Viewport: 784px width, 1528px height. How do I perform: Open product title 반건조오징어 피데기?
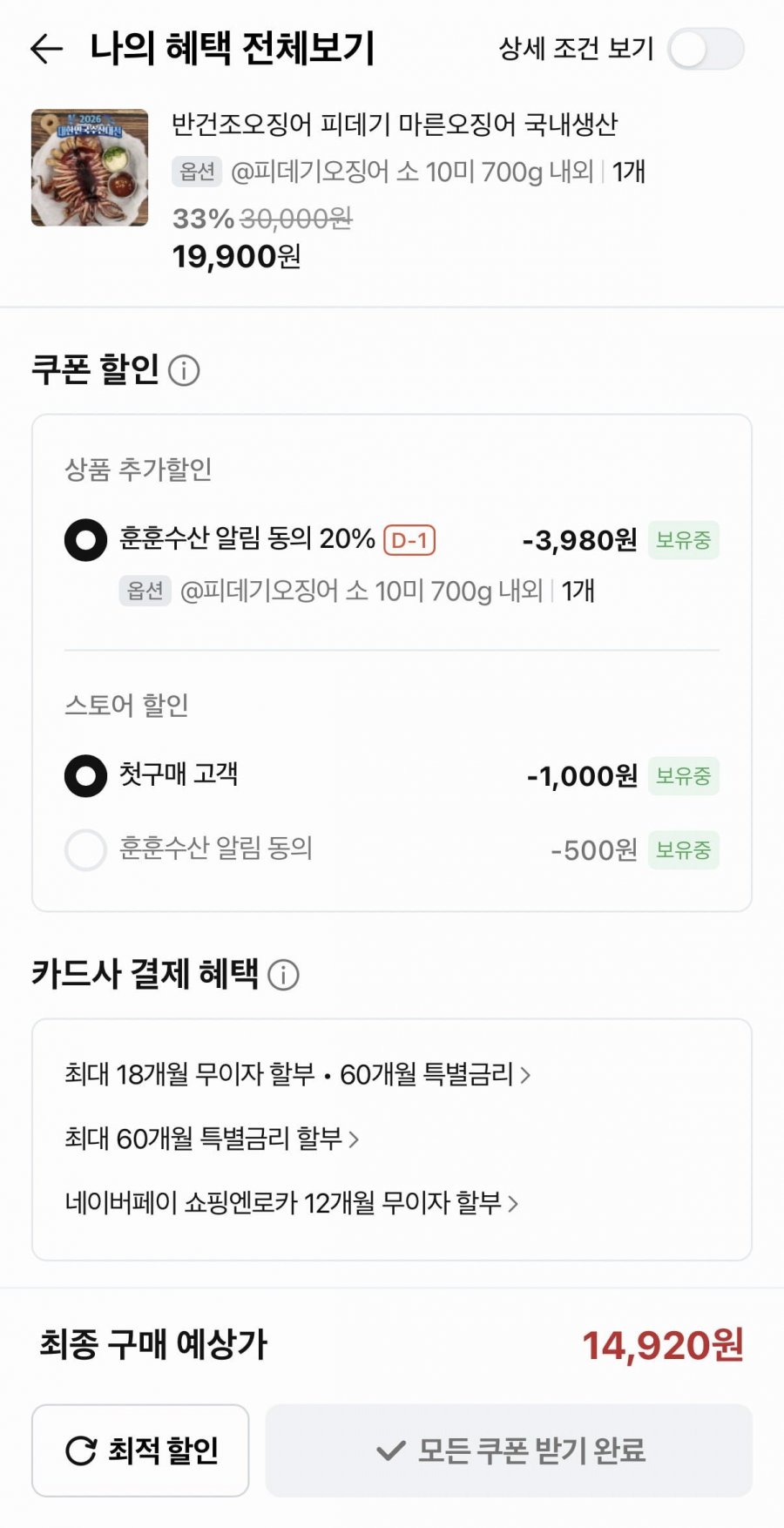tap(394, 125)
